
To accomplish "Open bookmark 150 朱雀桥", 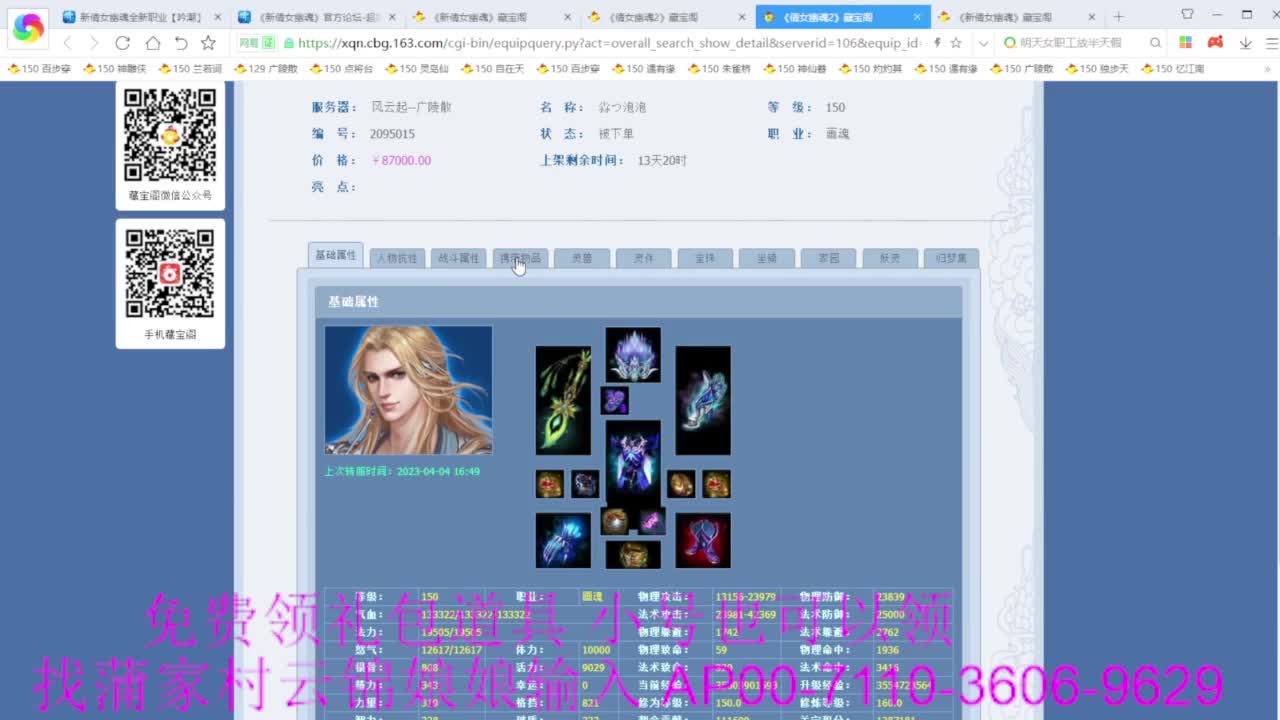I will [720, 68].
